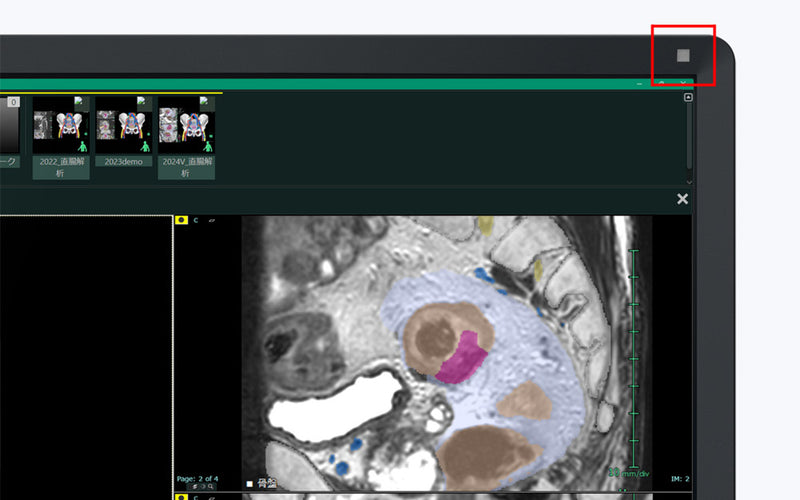Select the 2023demo preset thumbnail
Screen dimensions: 800x500
[123, 124]
